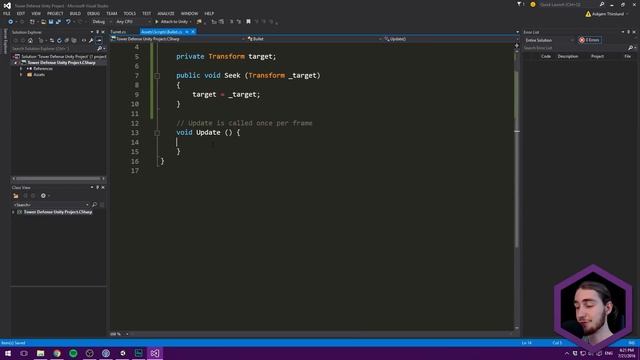The height and width of the screenshot is (360, 640).
Task: Click the notifications flag icon
Action: [x=520, y=4]
